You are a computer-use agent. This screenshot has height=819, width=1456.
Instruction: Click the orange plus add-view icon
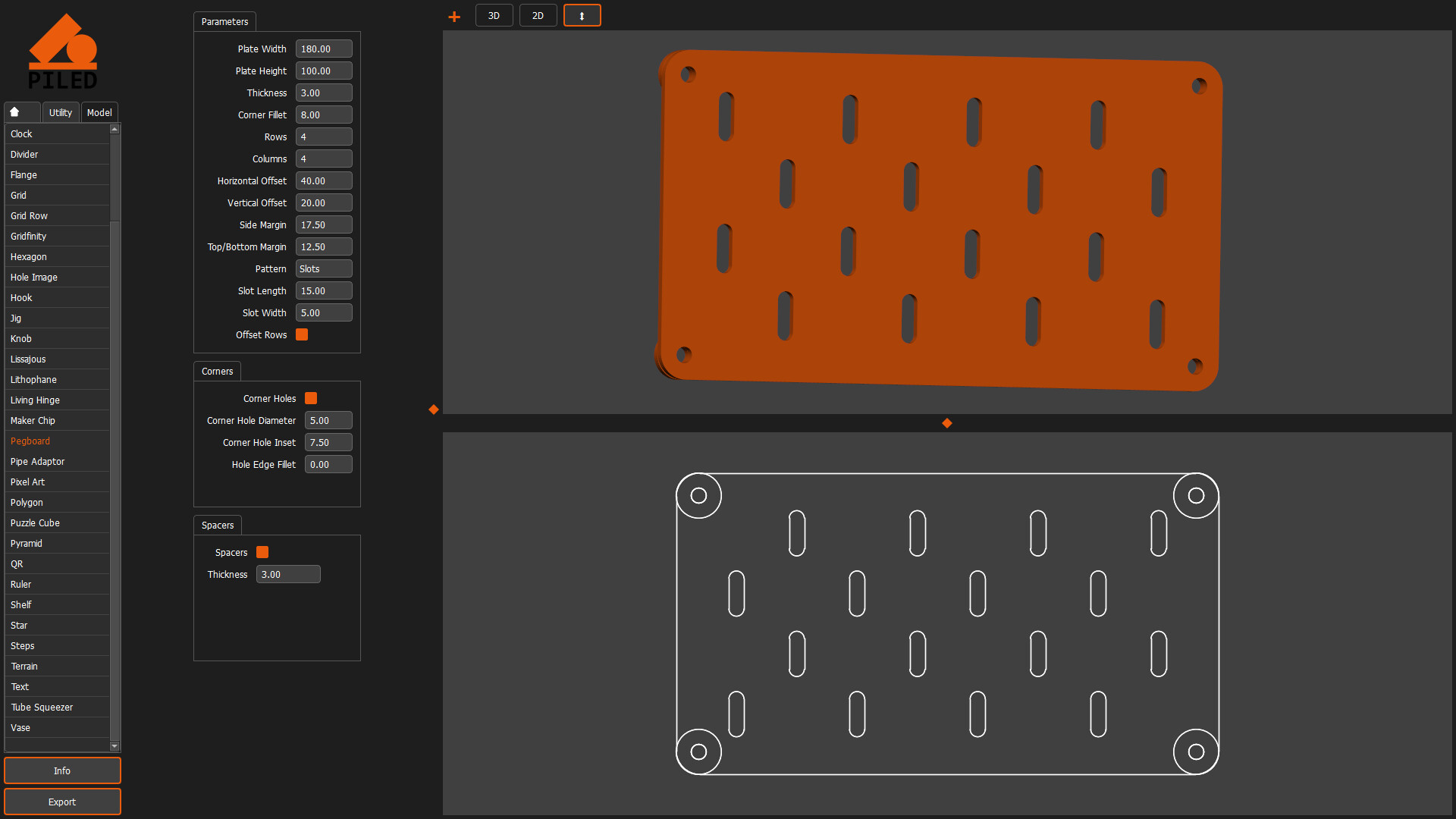click(454, 16)
